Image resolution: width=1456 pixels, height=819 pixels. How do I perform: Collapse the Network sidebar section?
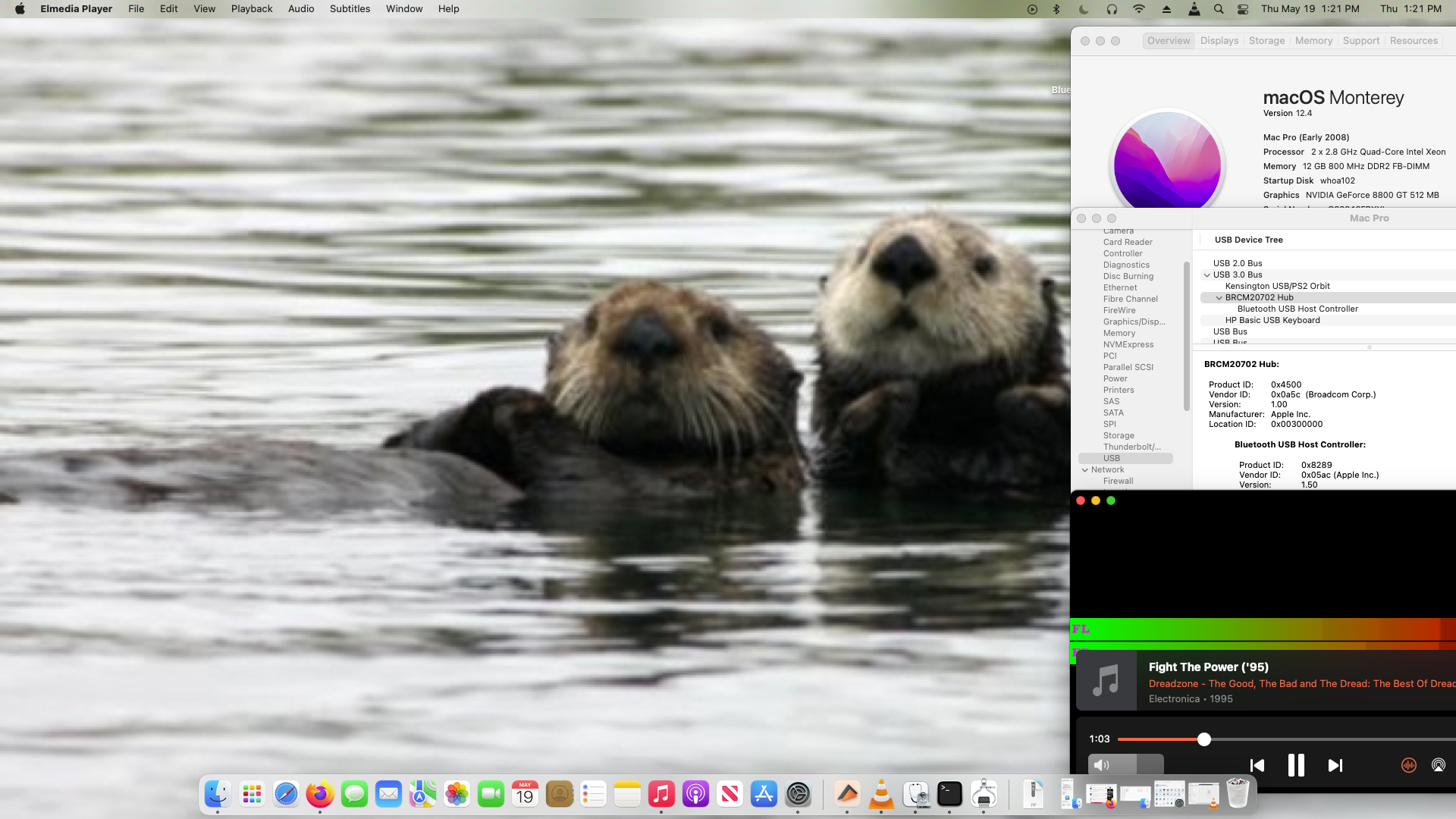coord(1084,470)
